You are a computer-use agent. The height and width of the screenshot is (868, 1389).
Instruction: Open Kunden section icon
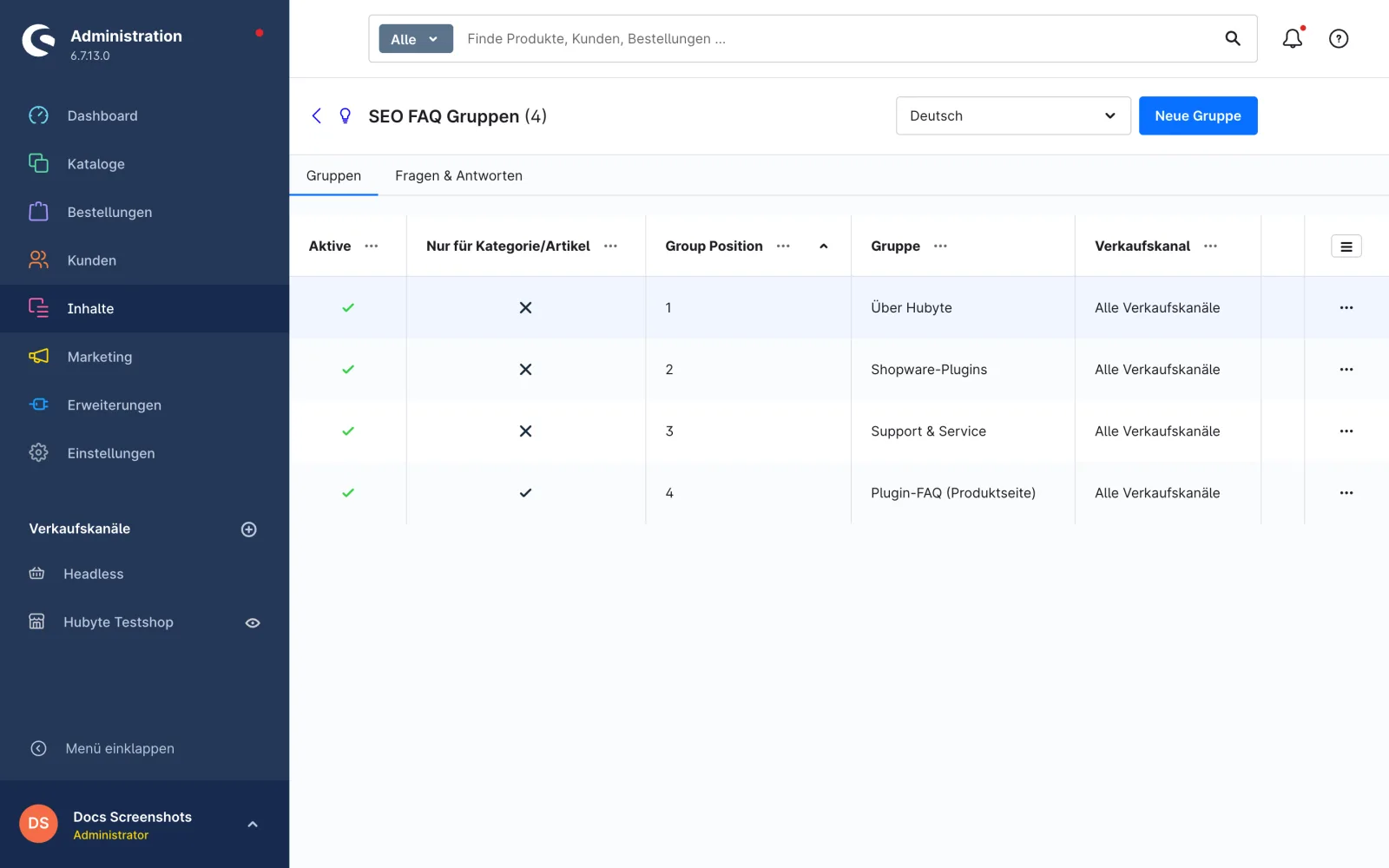[38, 260]
